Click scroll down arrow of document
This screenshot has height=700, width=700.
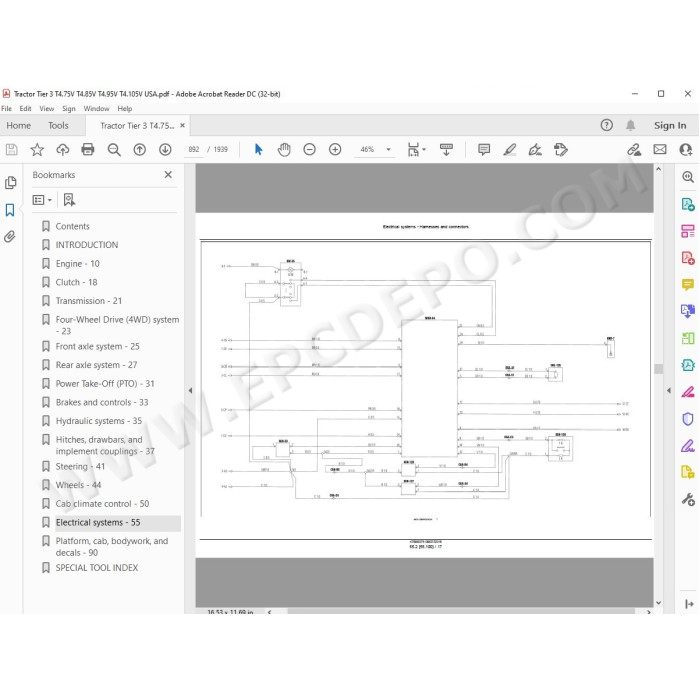coord(658,603)
